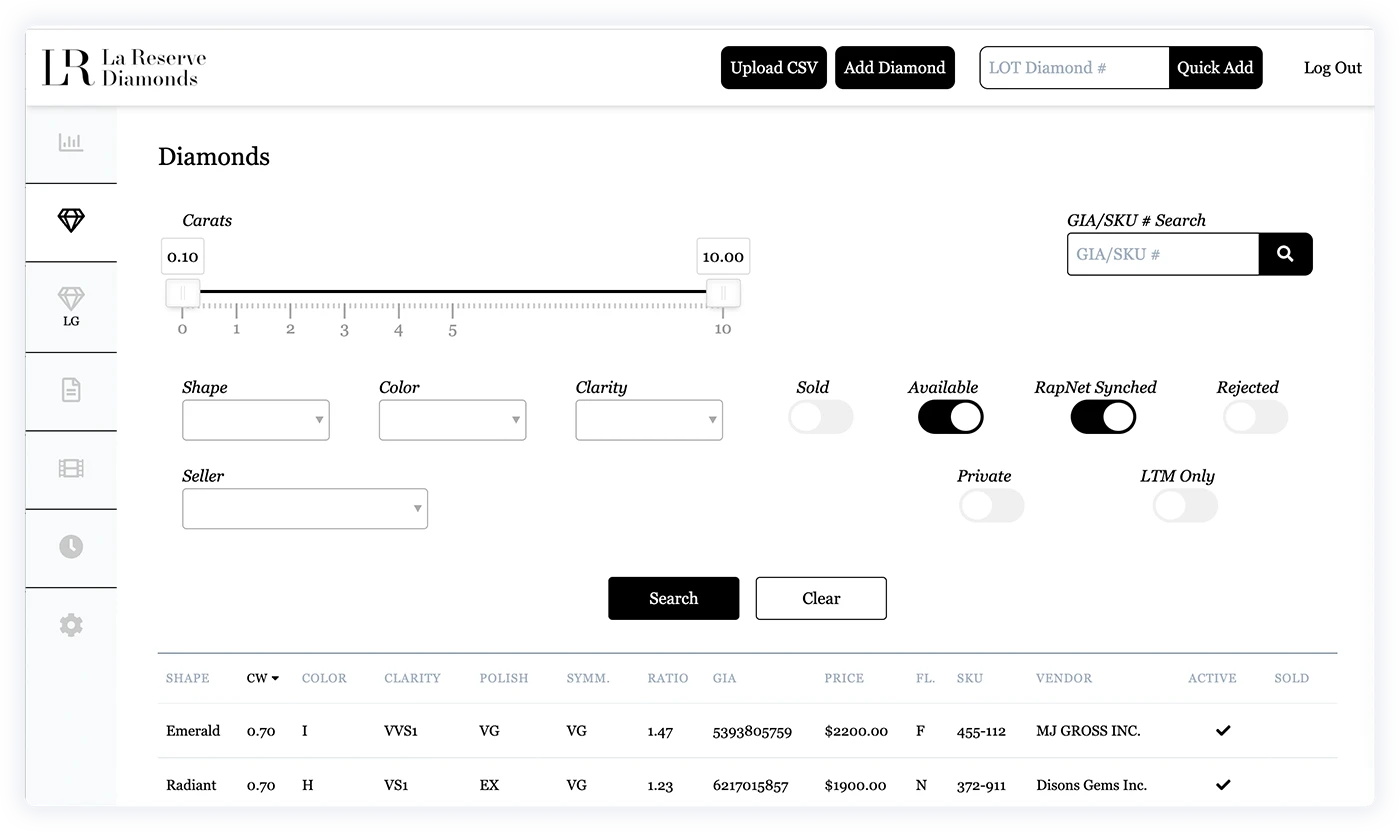Screen dimensions: 1400x832
Task: Expand the Shape dropdown
Action: [256, 420]
